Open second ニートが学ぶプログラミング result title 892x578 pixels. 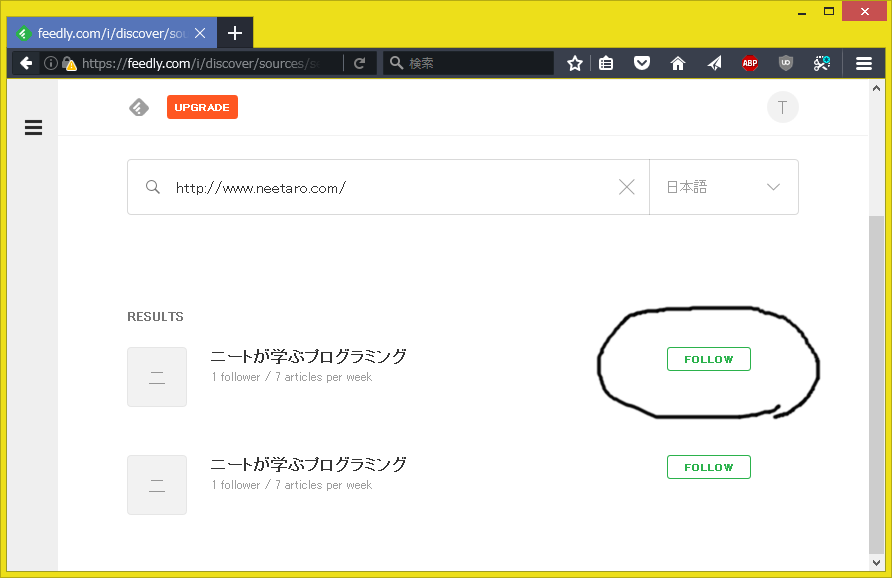click(308, 464)
